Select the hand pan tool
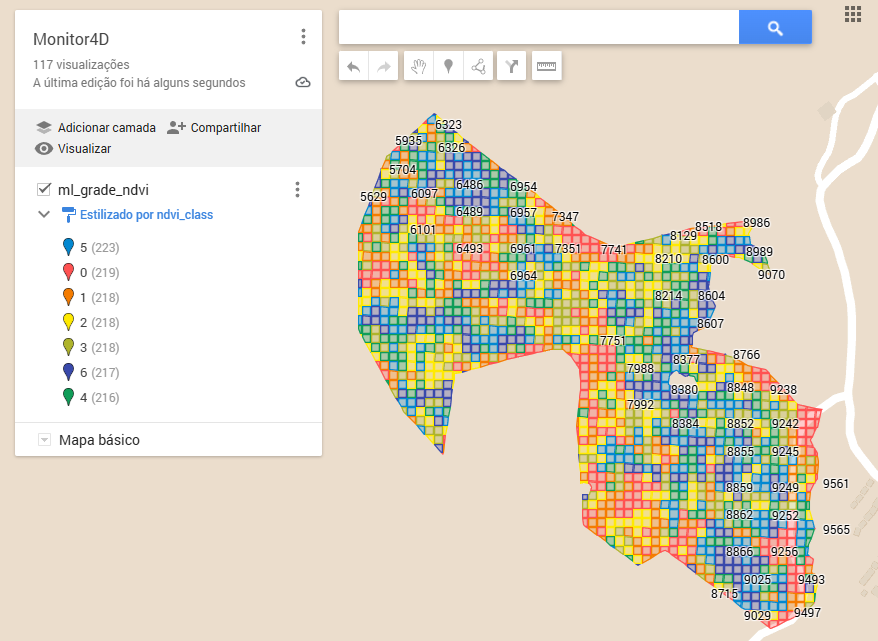Viewport: 878px width, 641px height. point(419,67)
